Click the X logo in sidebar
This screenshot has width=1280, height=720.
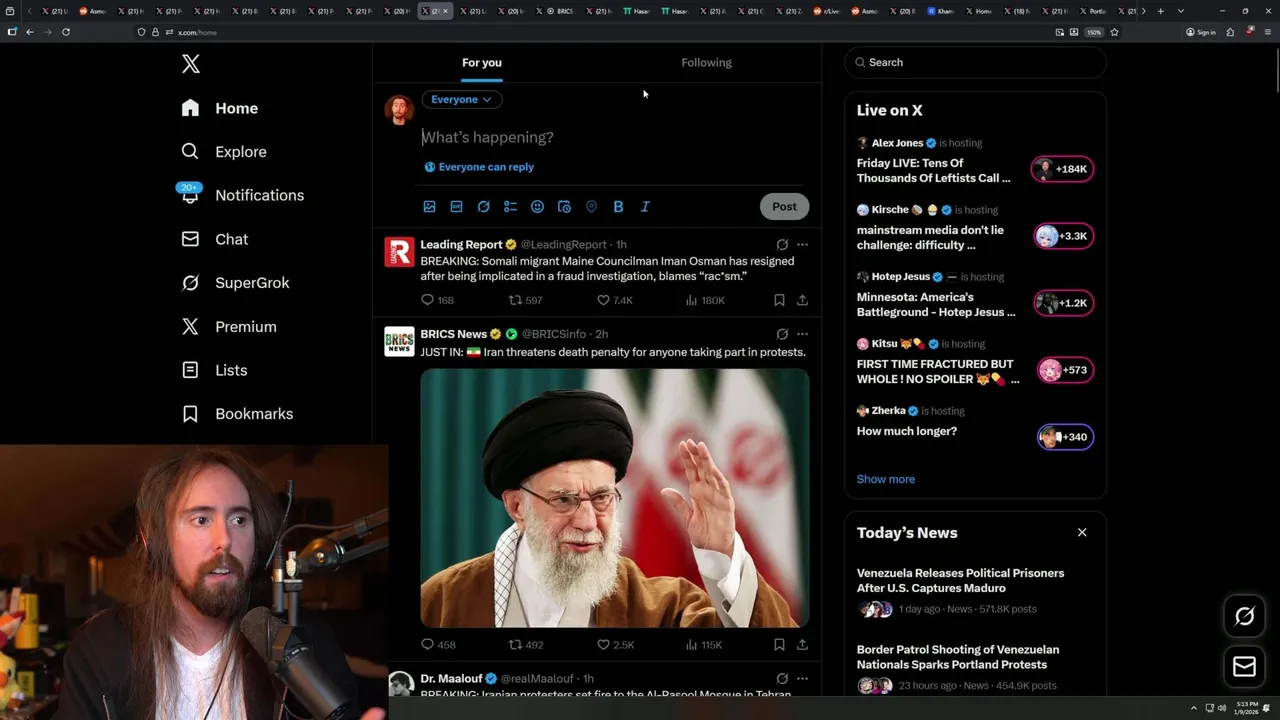coord(191,64)
